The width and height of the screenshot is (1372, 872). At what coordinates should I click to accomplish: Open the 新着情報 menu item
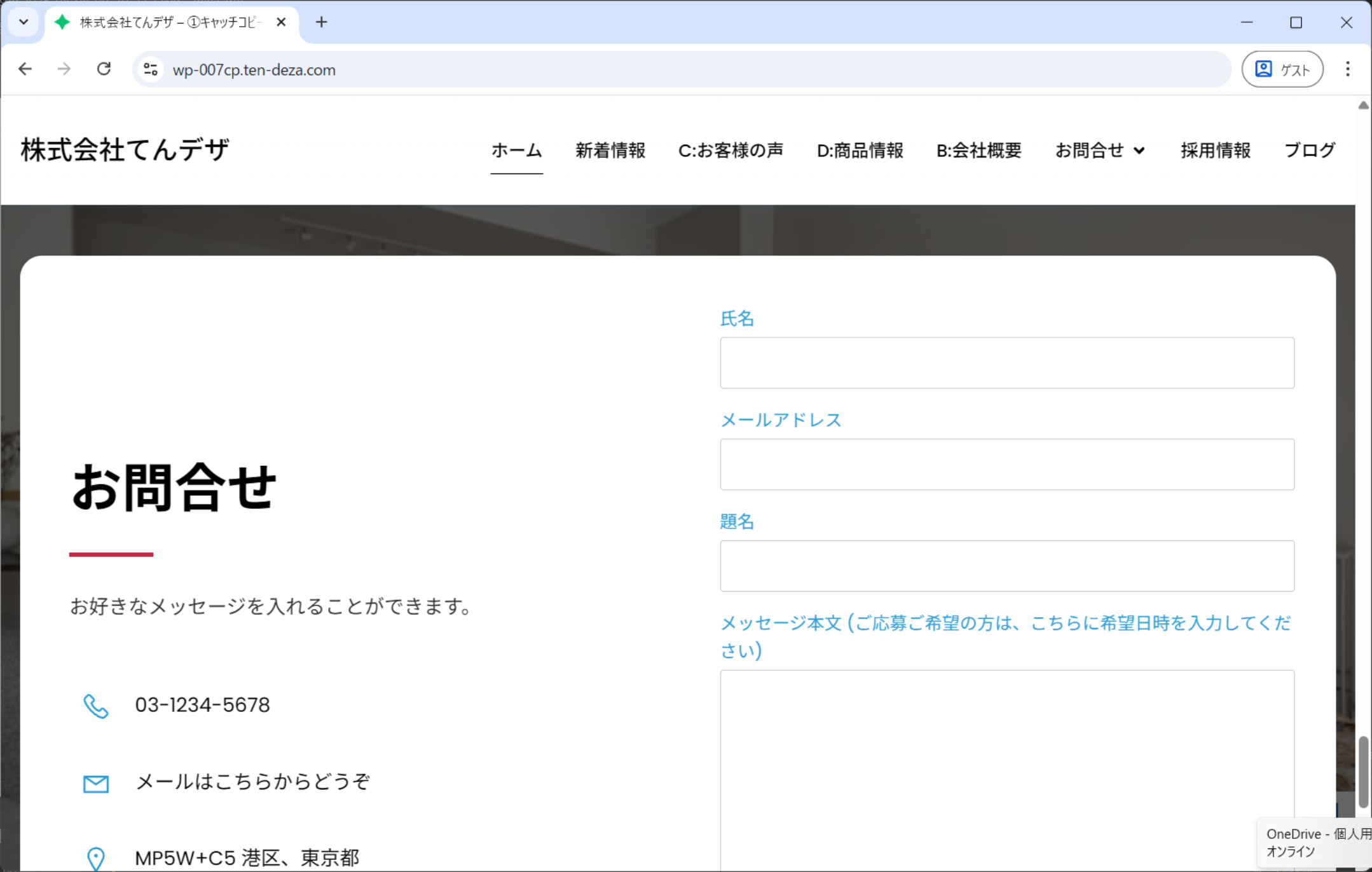click(x=610, y=151)
